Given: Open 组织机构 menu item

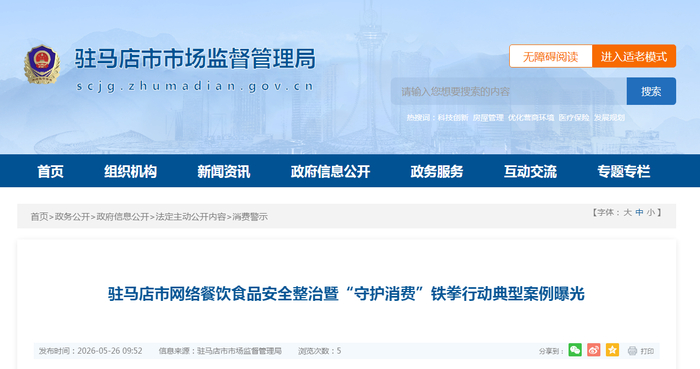Looking at the screenshot, I should 130,171.
